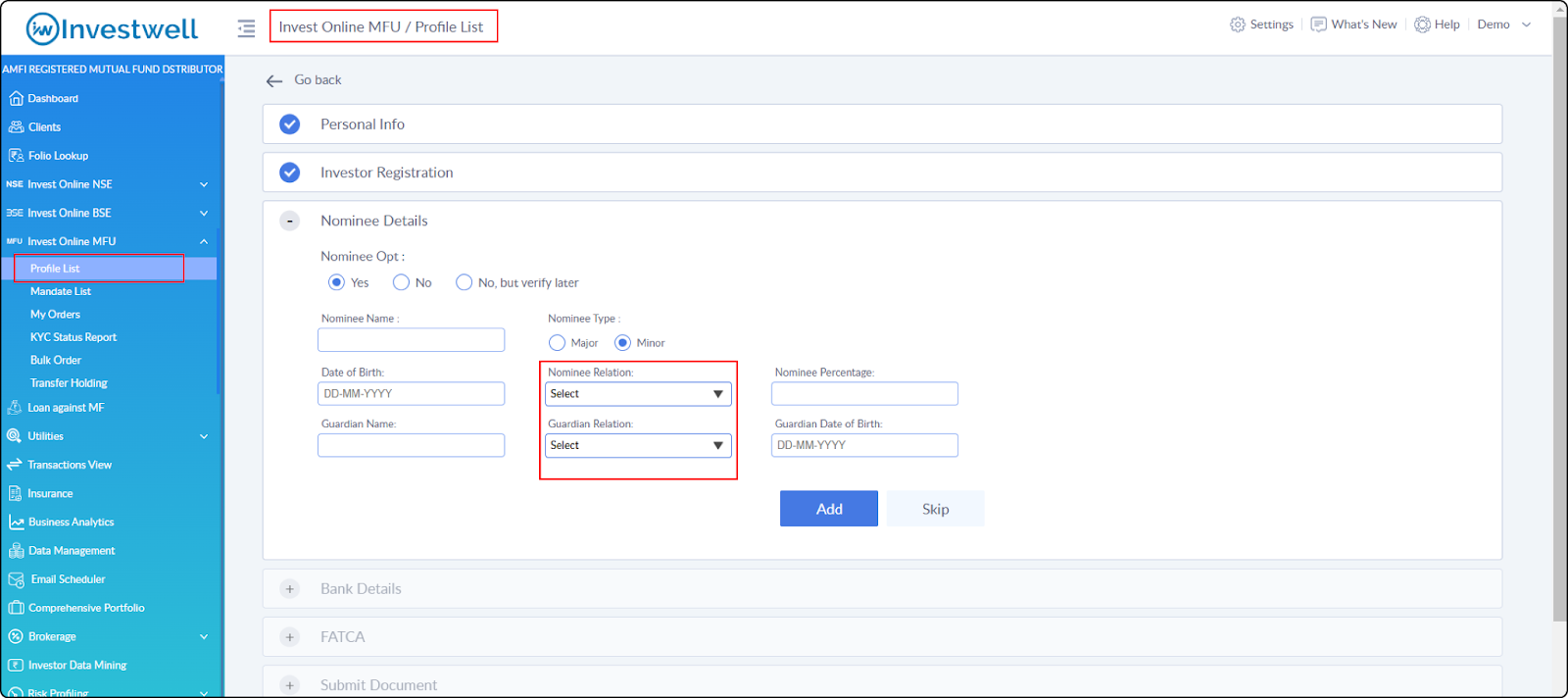Open the Guardian Relation dropdown
Viewport: 1568px width, 698px height.
pos(638,445)
